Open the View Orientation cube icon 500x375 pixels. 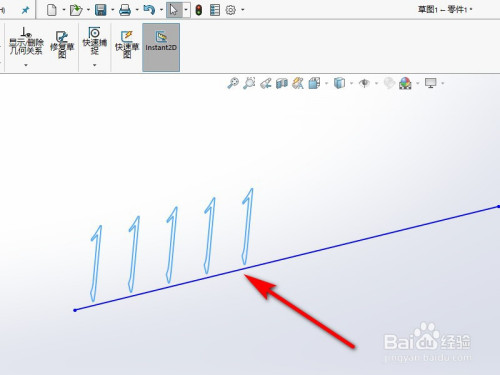[x=315, y=83]
